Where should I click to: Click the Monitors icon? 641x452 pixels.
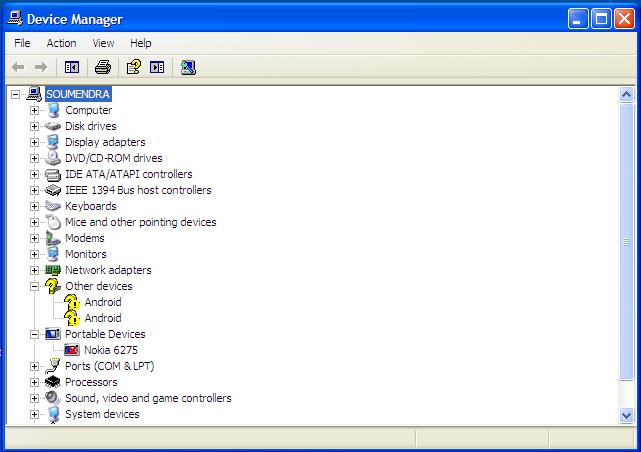53,254
